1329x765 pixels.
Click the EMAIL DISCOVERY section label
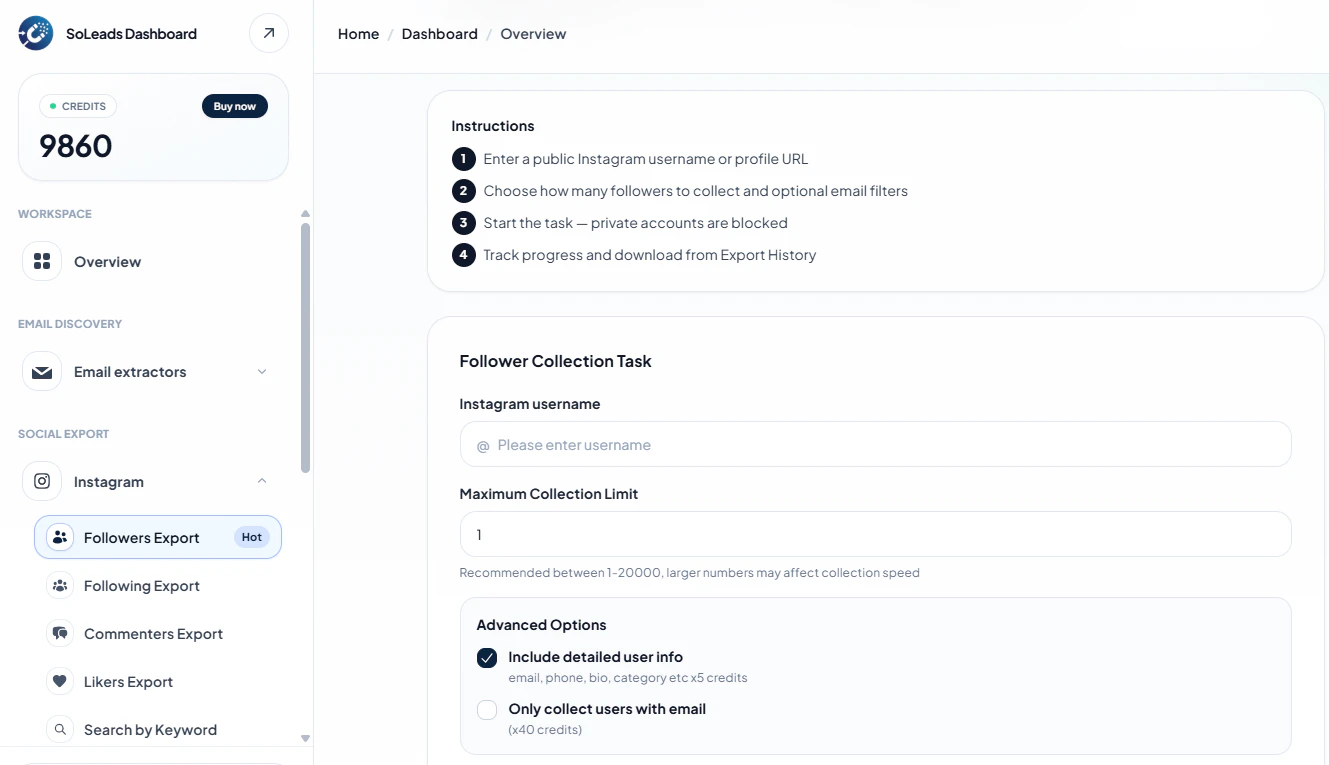[x=70, y=324]
